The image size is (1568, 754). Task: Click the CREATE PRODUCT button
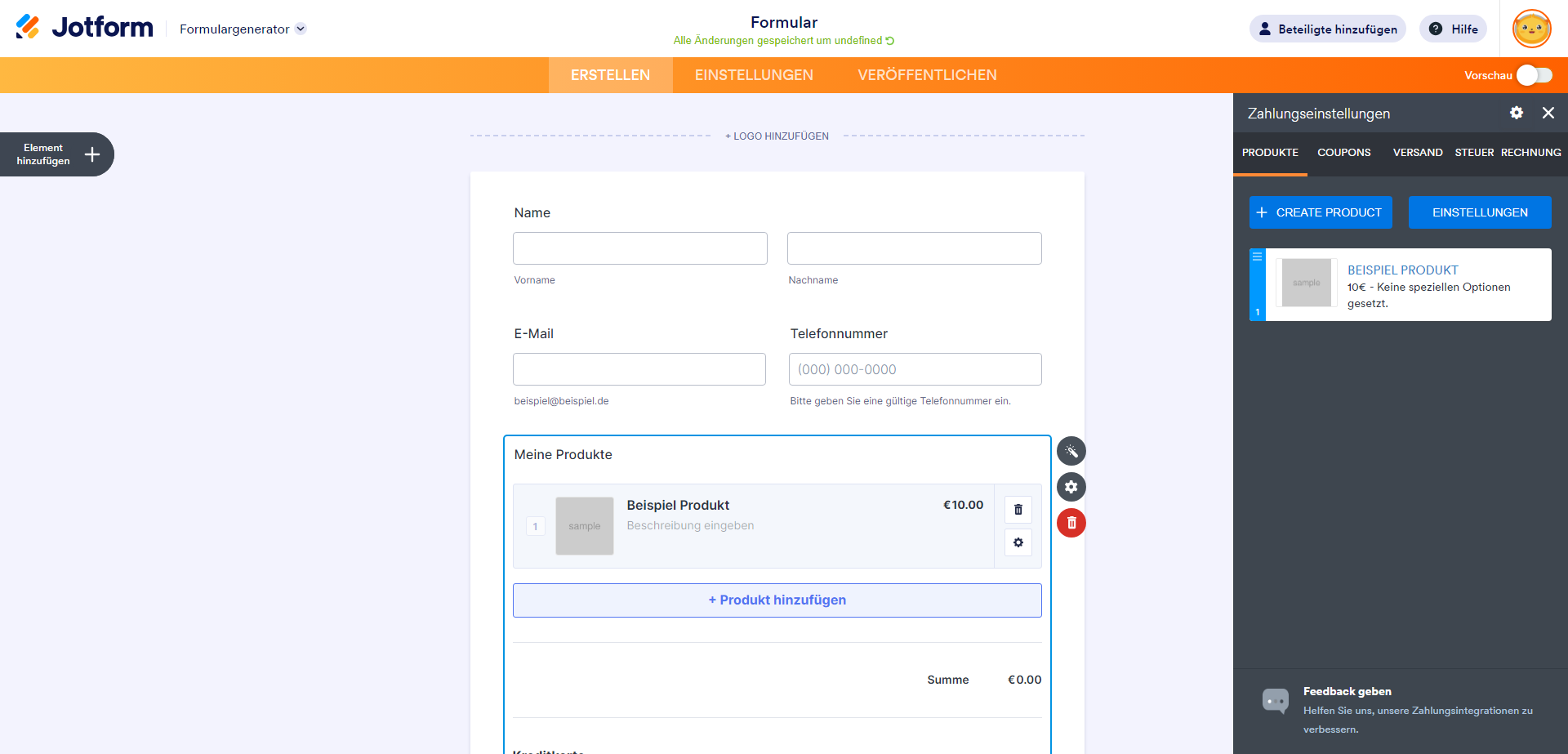point(1320,212)
